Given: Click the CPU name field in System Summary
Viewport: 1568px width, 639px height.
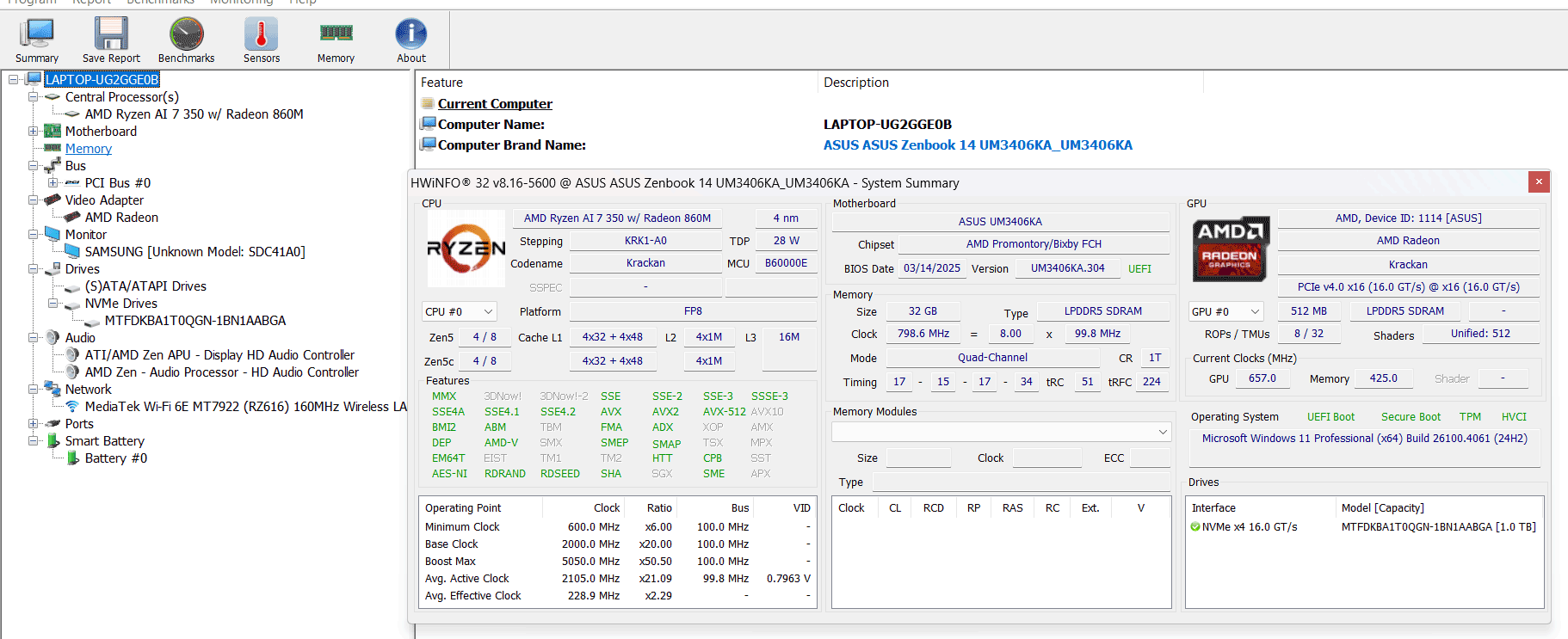Looking at the screenshot, I should click(617, 218).
